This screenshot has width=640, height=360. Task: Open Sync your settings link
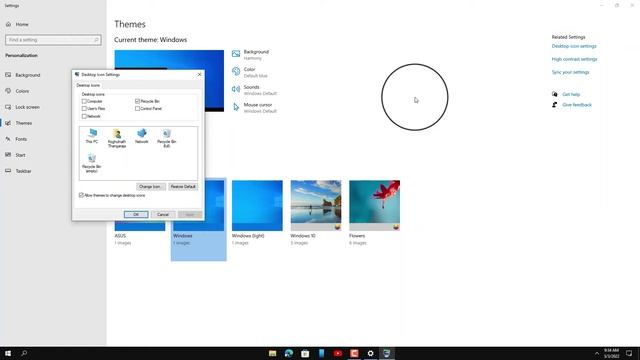coord(570,72)
